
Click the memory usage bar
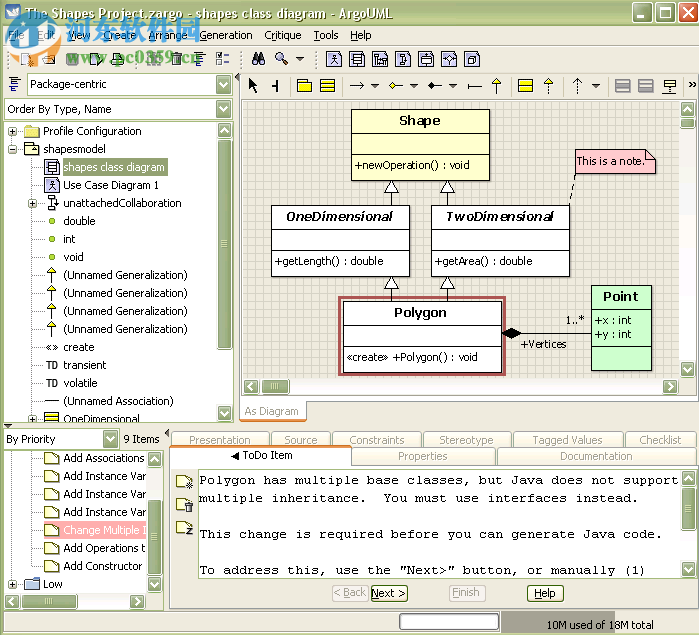(599, 624)
